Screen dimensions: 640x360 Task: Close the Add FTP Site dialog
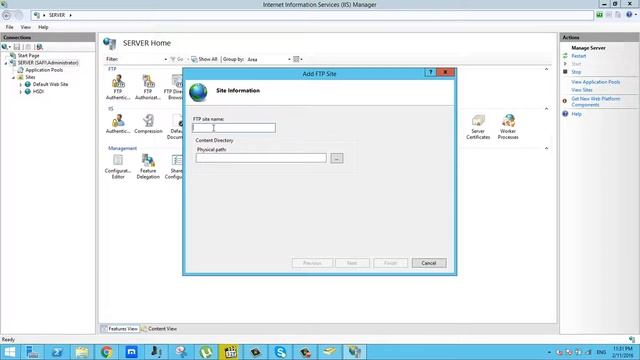[445, 73]
